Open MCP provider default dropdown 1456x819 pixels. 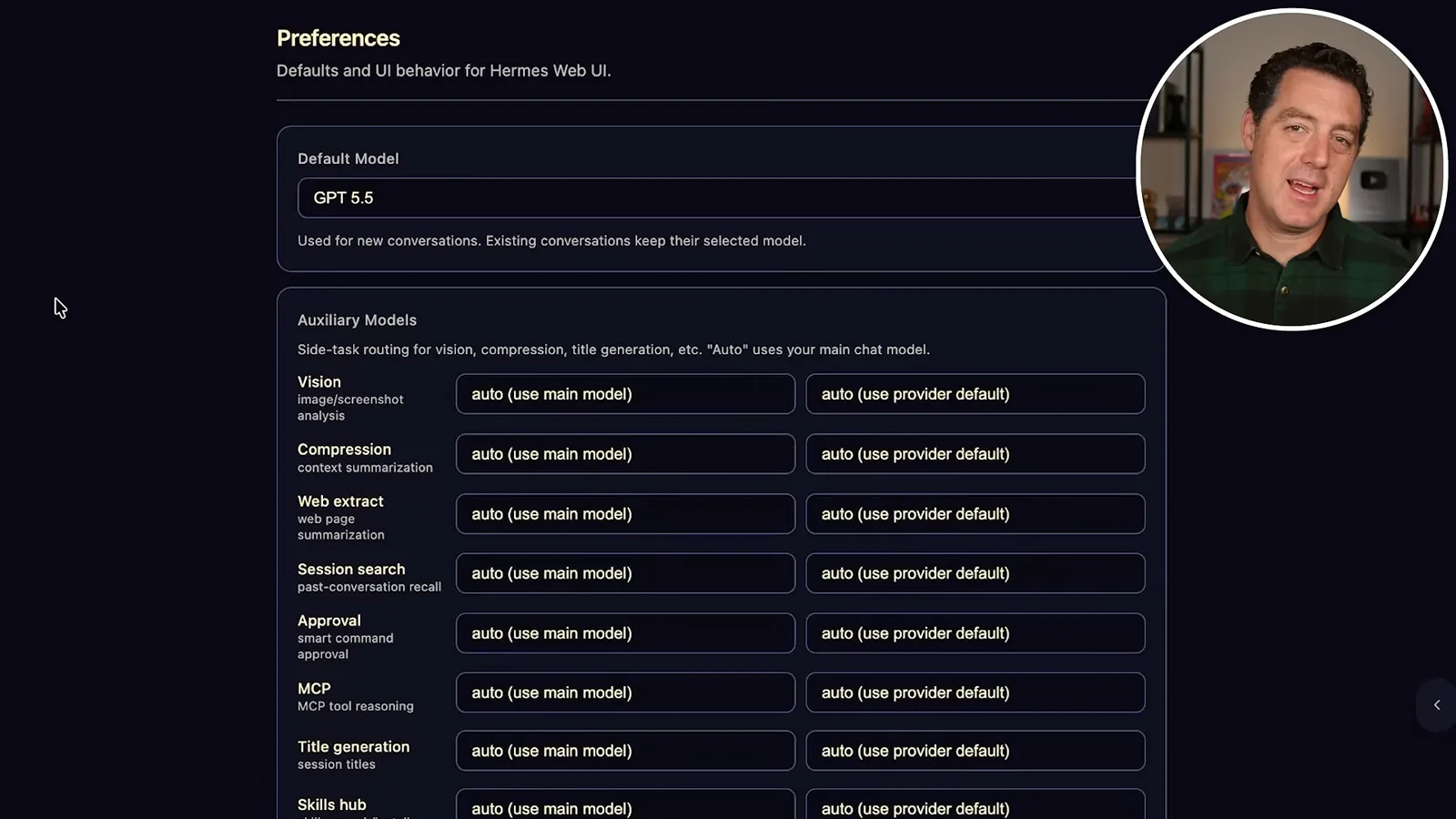point(976,693)
